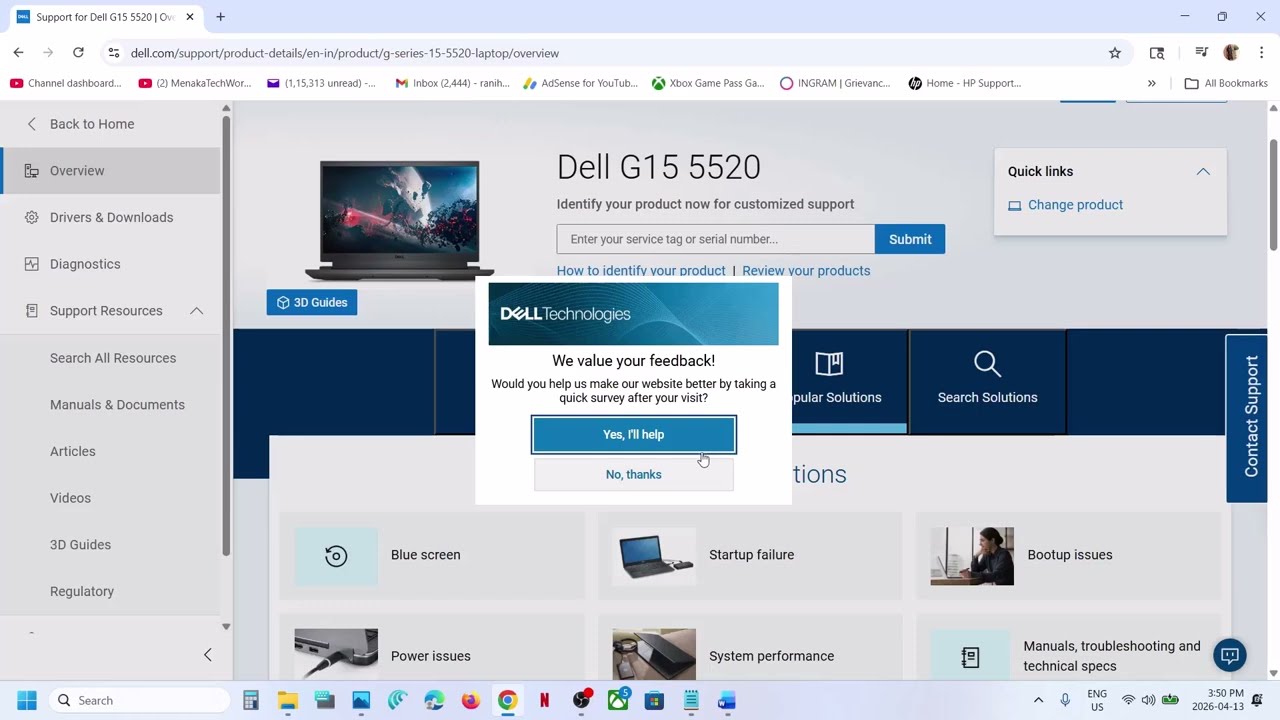Open Videos in sidebar
Image resolution: width=1280 pixels, height=720 pixels.
pyautogui.click(x=70, y=498)
